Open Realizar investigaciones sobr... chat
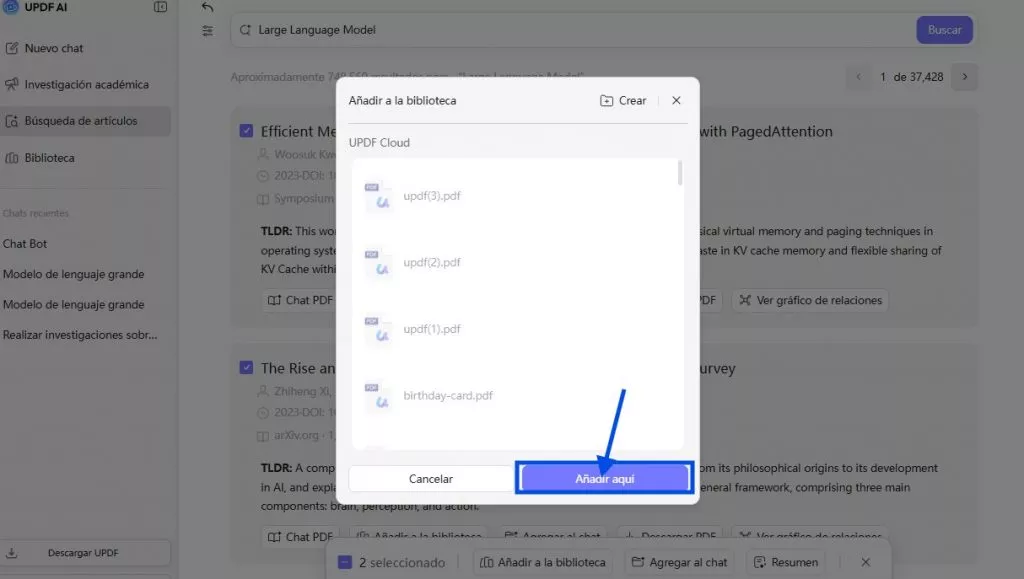This screenshot has width=1024, height=579. point(80,335)
